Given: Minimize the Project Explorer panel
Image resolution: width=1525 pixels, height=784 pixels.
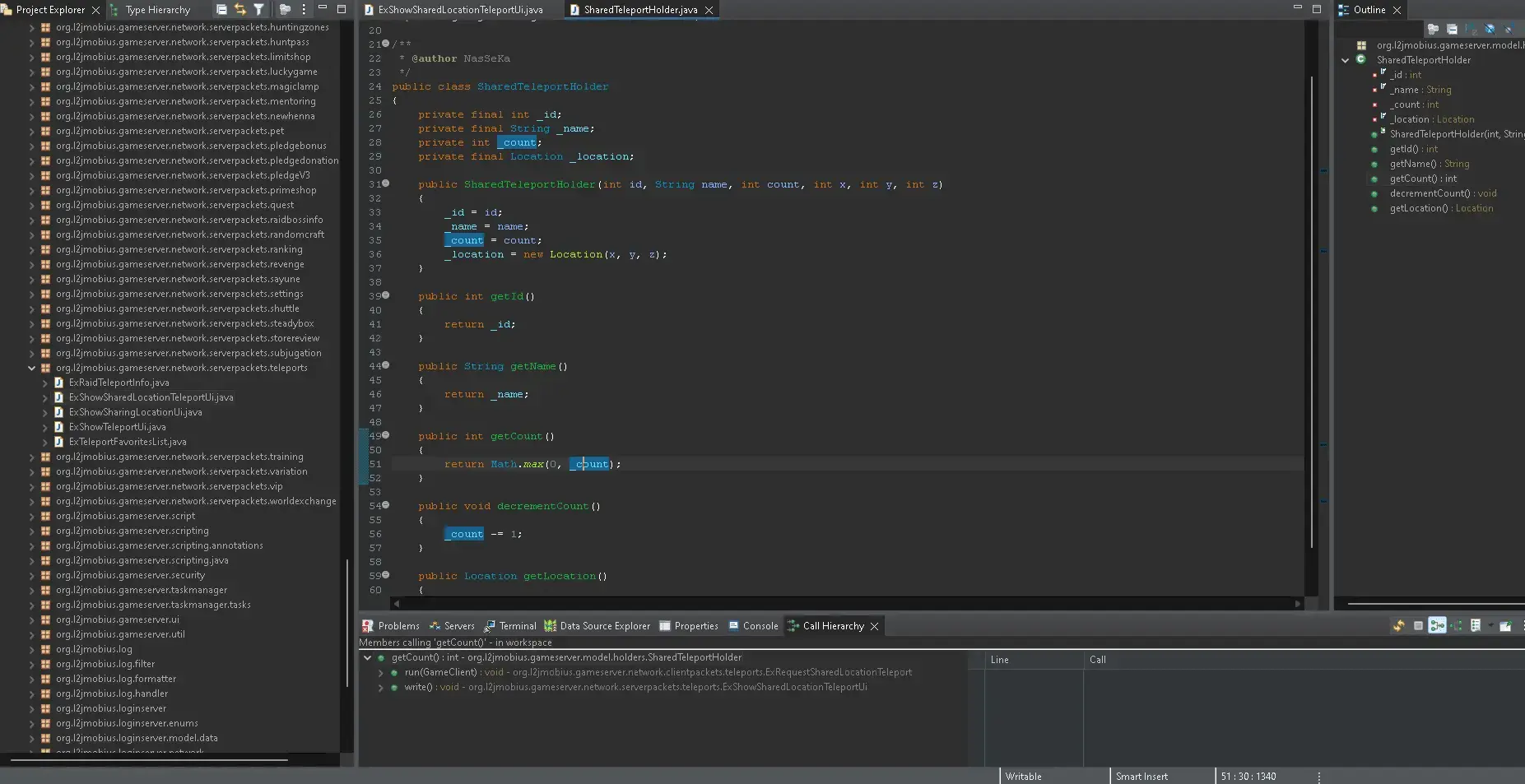Looking at the screenshot, I should pyautogui.click(x=323, y=8).
